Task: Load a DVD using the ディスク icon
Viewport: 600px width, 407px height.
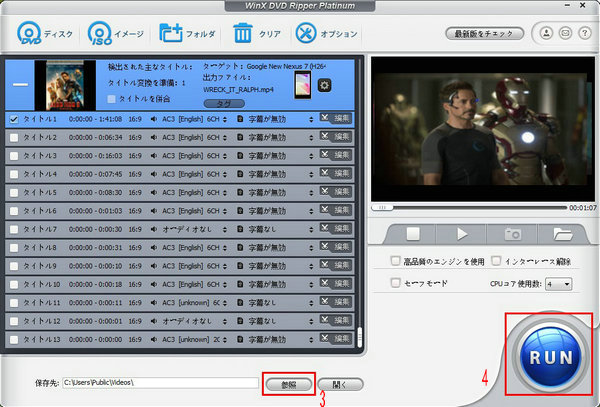Action: coord(44,33)
